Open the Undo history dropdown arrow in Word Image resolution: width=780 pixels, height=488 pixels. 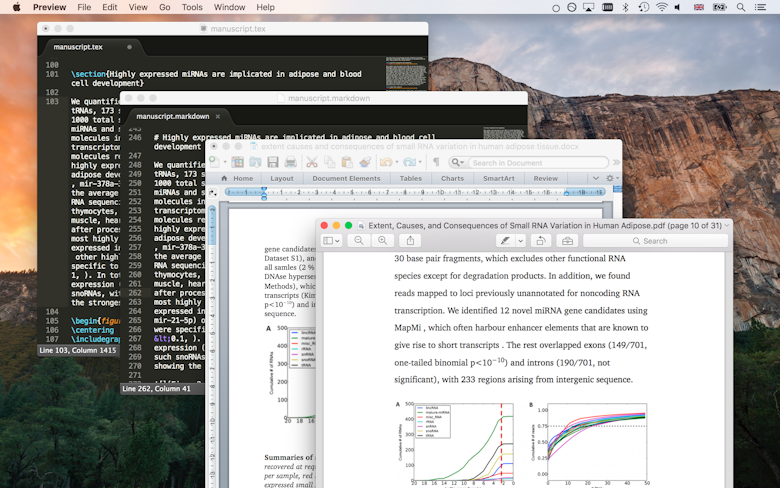pyautogui.click(x=396, y=162)
